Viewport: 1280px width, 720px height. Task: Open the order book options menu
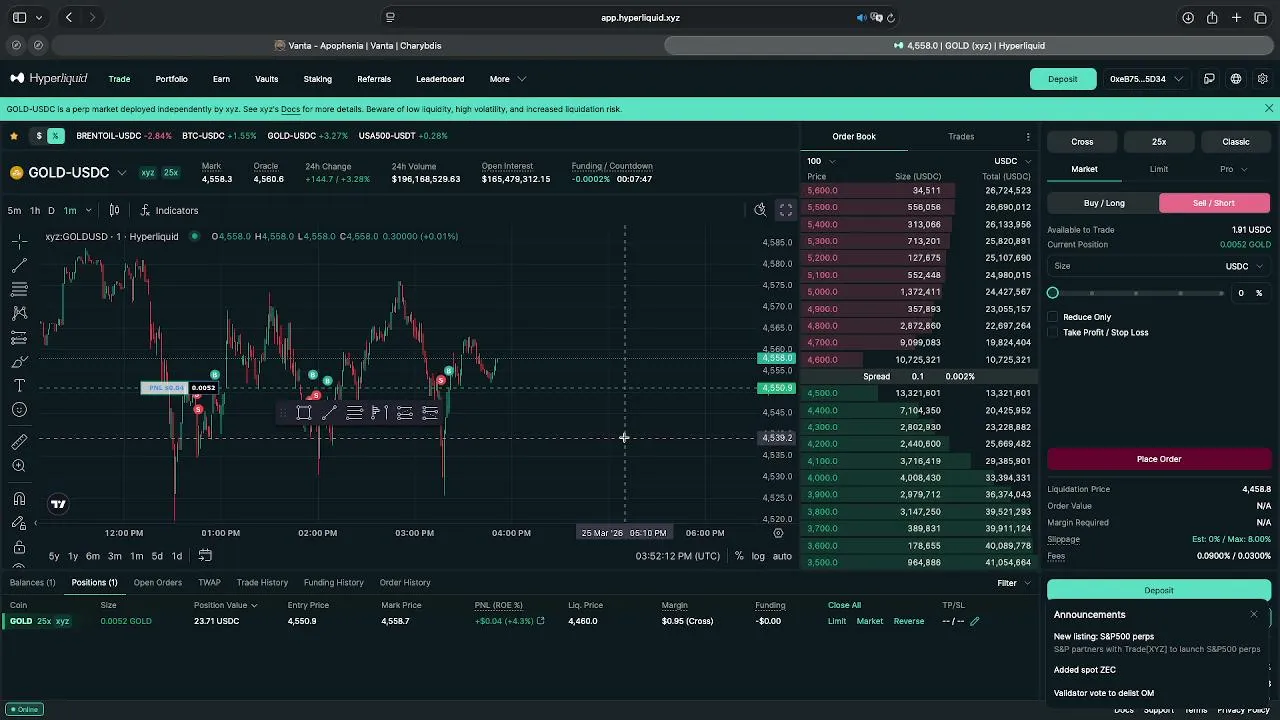[x=1028, y=137]
